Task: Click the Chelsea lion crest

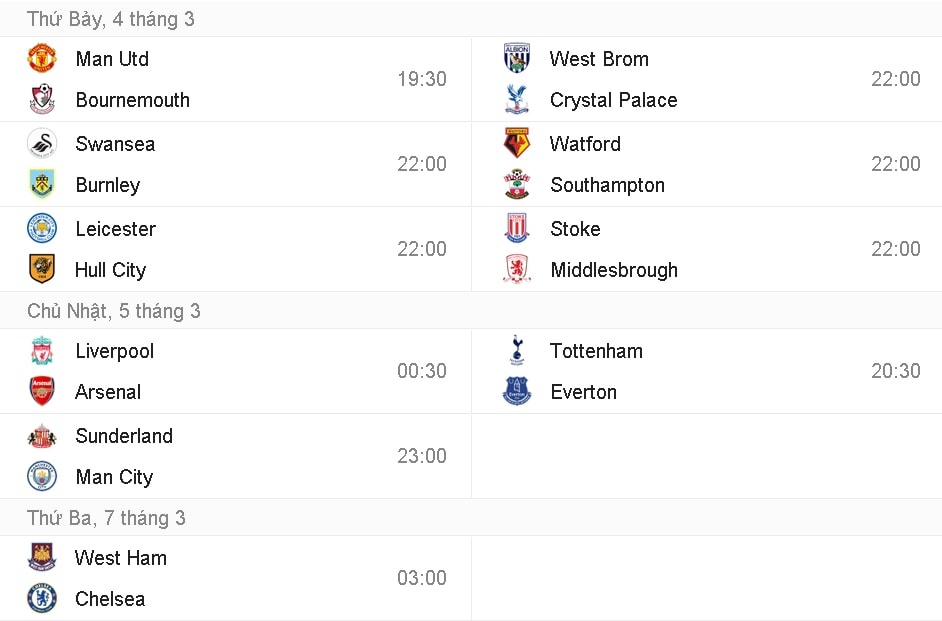Action: pos(42,599)
